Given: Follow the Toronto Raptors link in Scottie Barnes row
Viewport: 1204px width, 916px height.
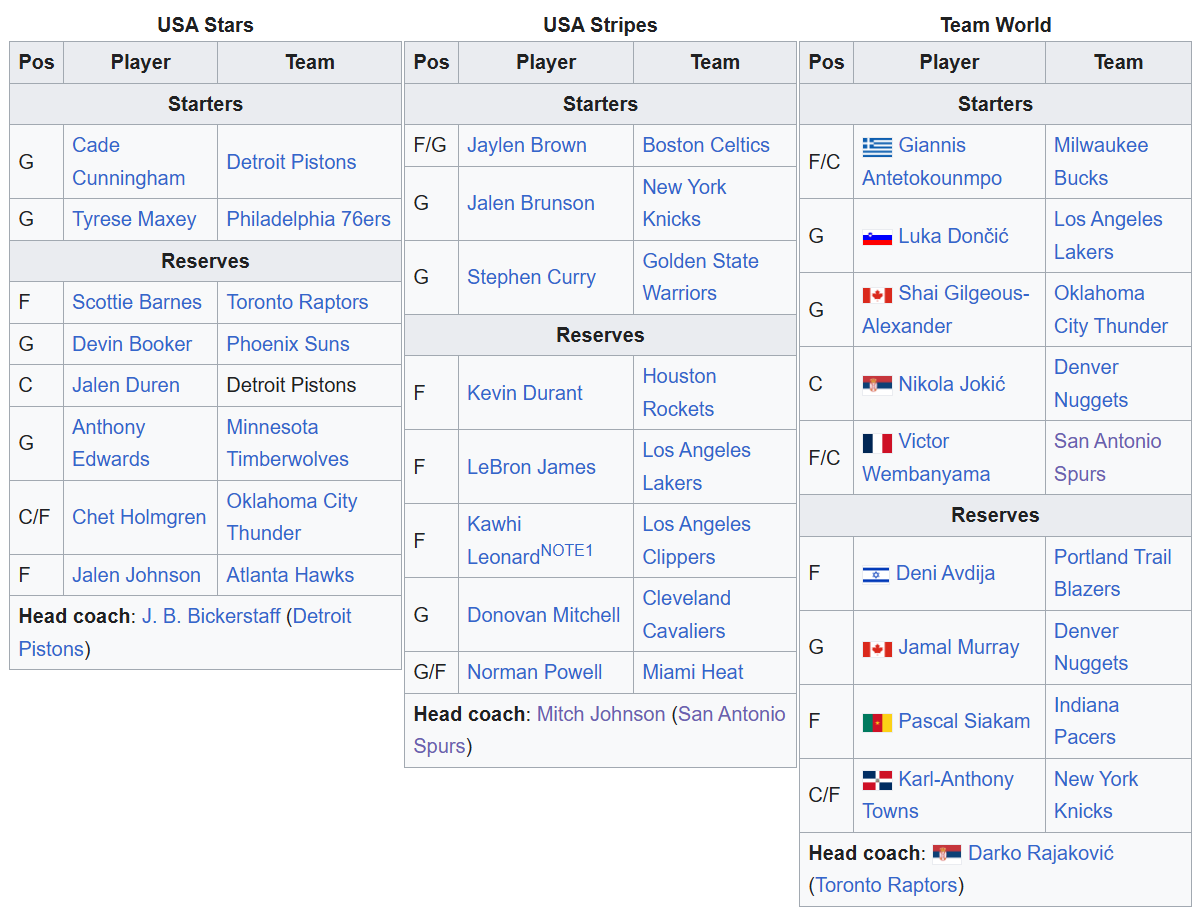Looking at the screenshot, I should 297,302.
